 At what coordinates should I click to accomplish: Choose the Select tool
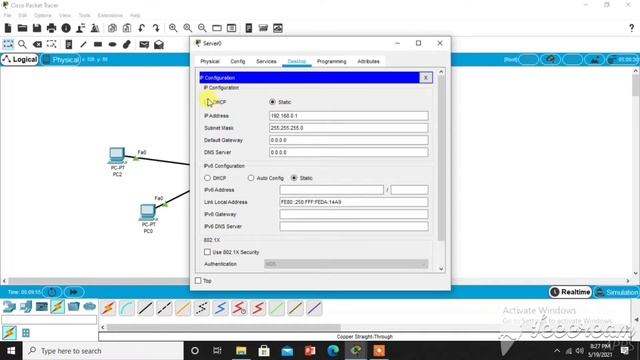click(8, 44)
